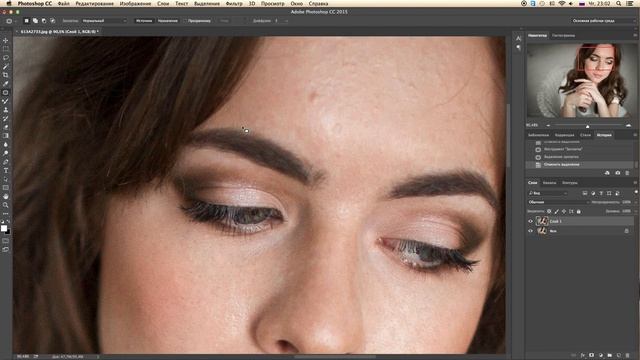Select the Move tool
This screenshot has height=360, width=640.
coord(6,40)
